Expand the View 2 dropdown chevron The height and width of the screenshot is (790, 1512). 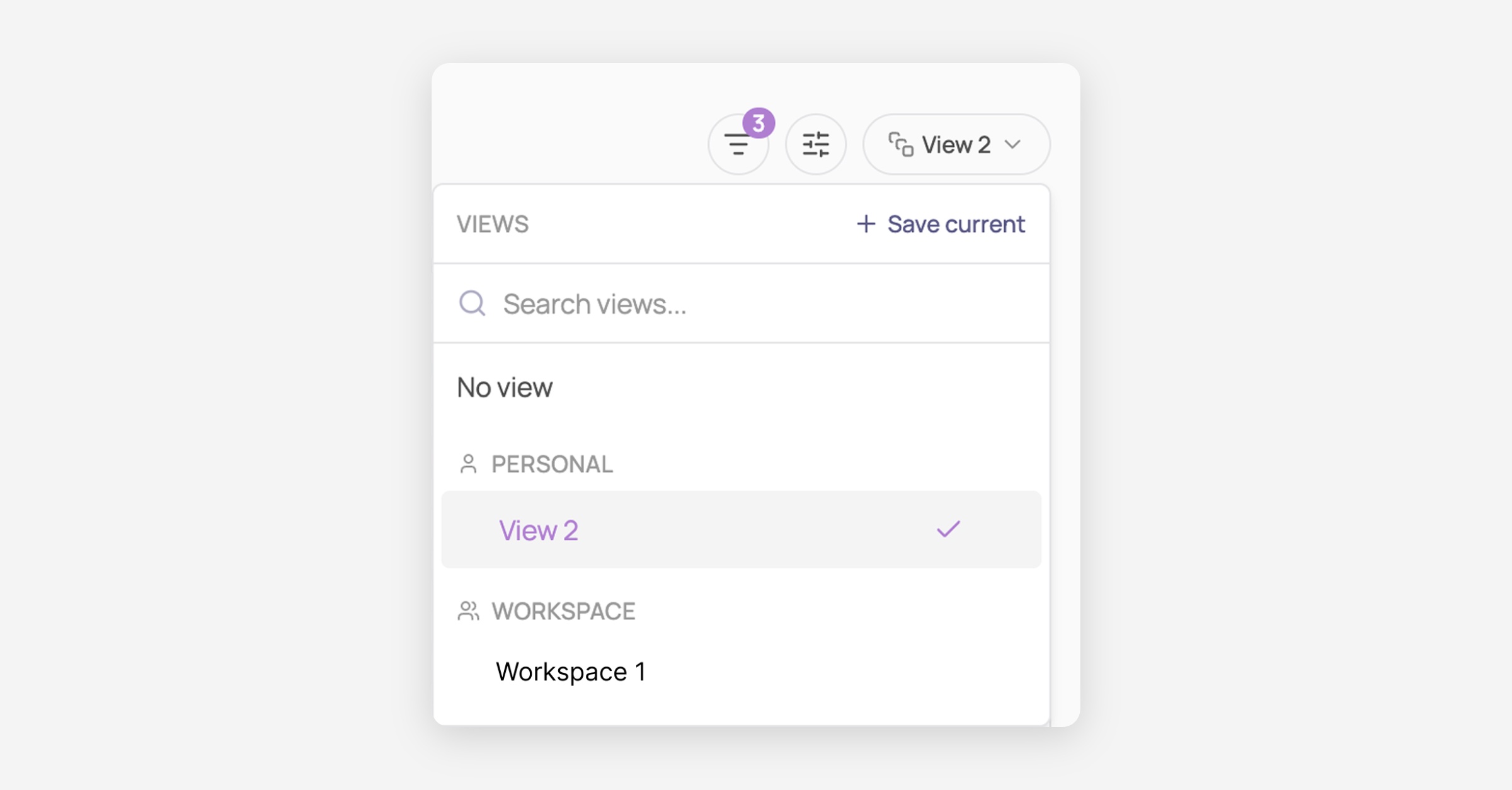tap(1012, 144)
